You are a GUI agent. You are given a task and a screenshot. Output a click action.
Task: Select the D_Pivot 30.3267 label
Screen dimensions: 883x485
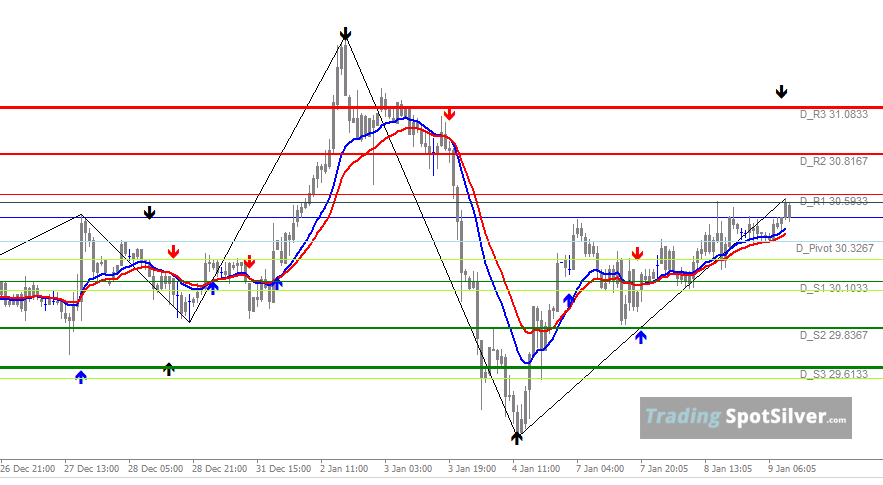[835, 248]
